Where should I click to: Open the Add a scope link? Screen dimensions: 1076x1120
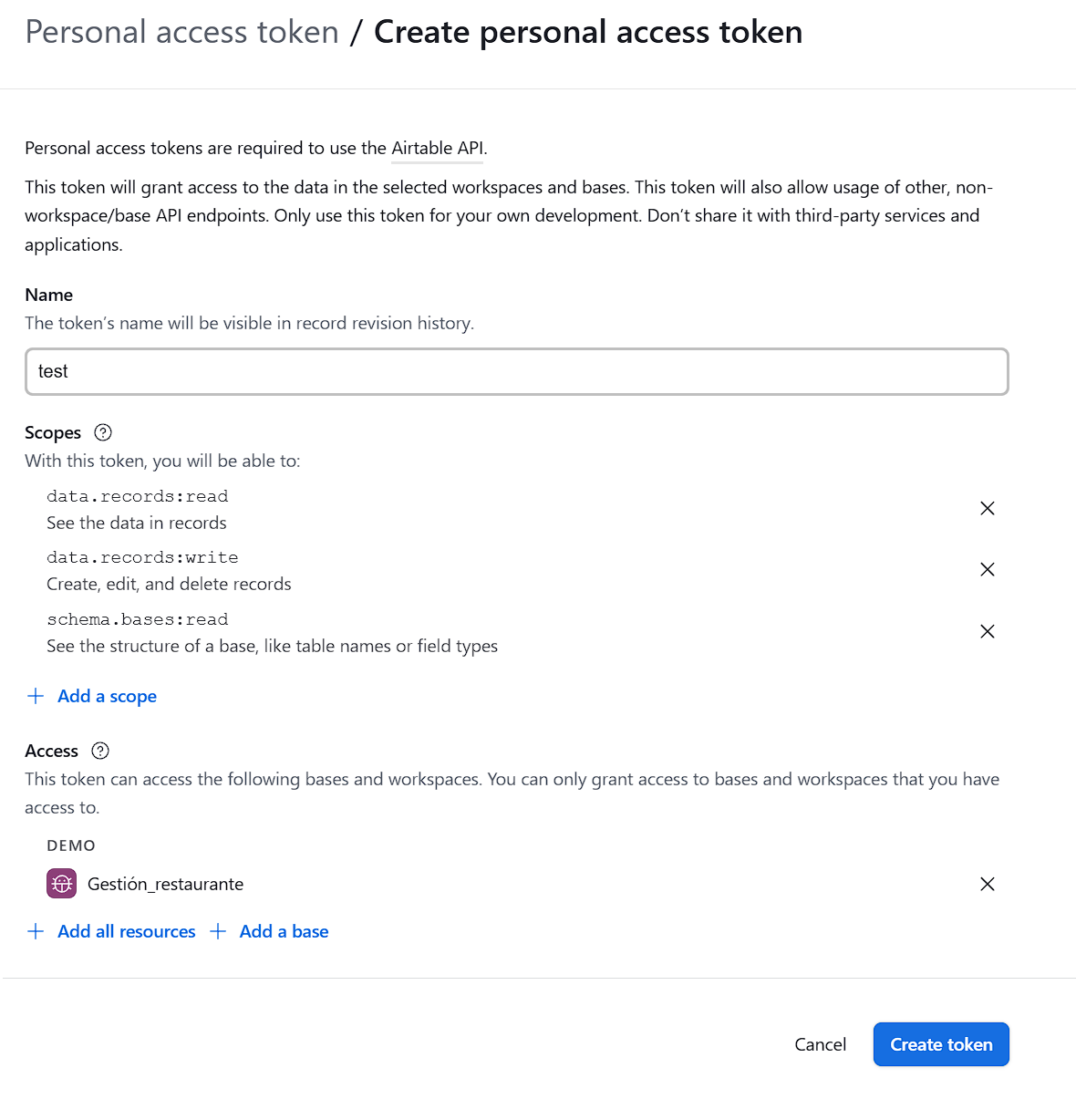click(x=107, y=696)
